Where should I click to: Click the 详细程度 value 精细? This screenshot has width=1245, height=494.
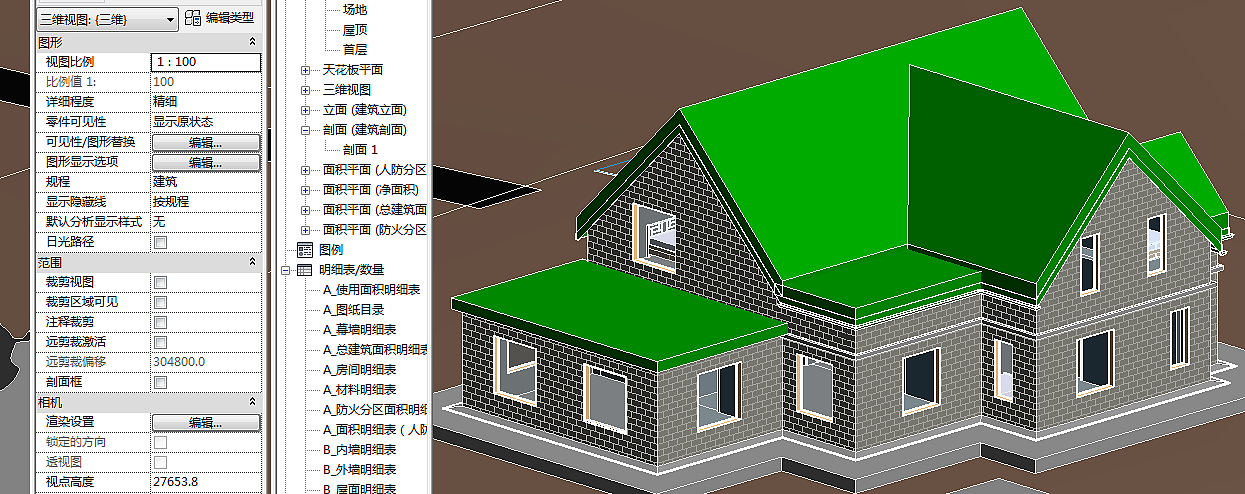coord(165,102)
